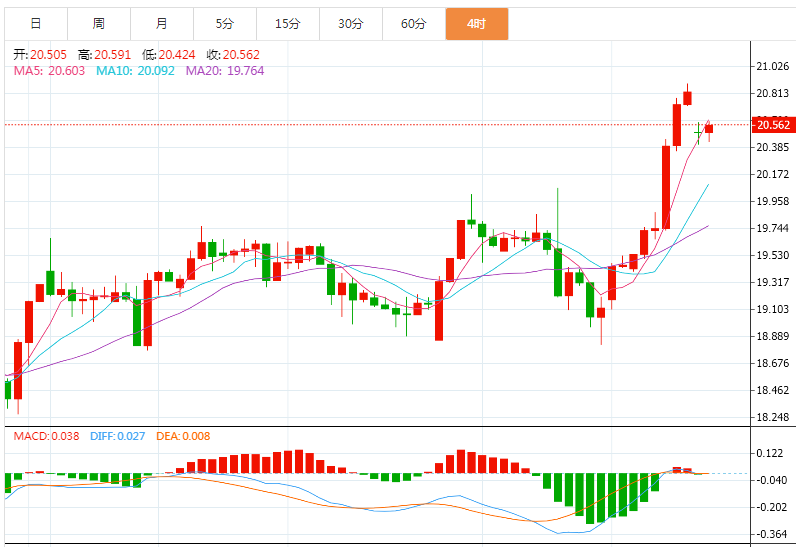
Task: Switch to the 周 weekly chart tab
Action: [x=99, y=24]
